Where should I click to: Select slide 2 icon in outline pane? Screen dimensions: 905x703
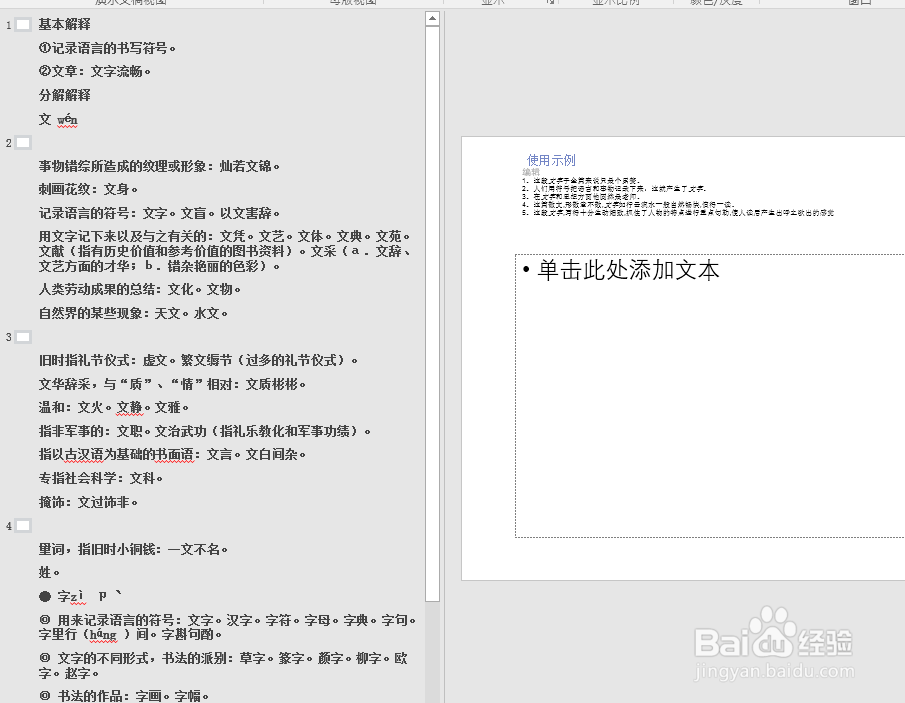coord(23,143)
